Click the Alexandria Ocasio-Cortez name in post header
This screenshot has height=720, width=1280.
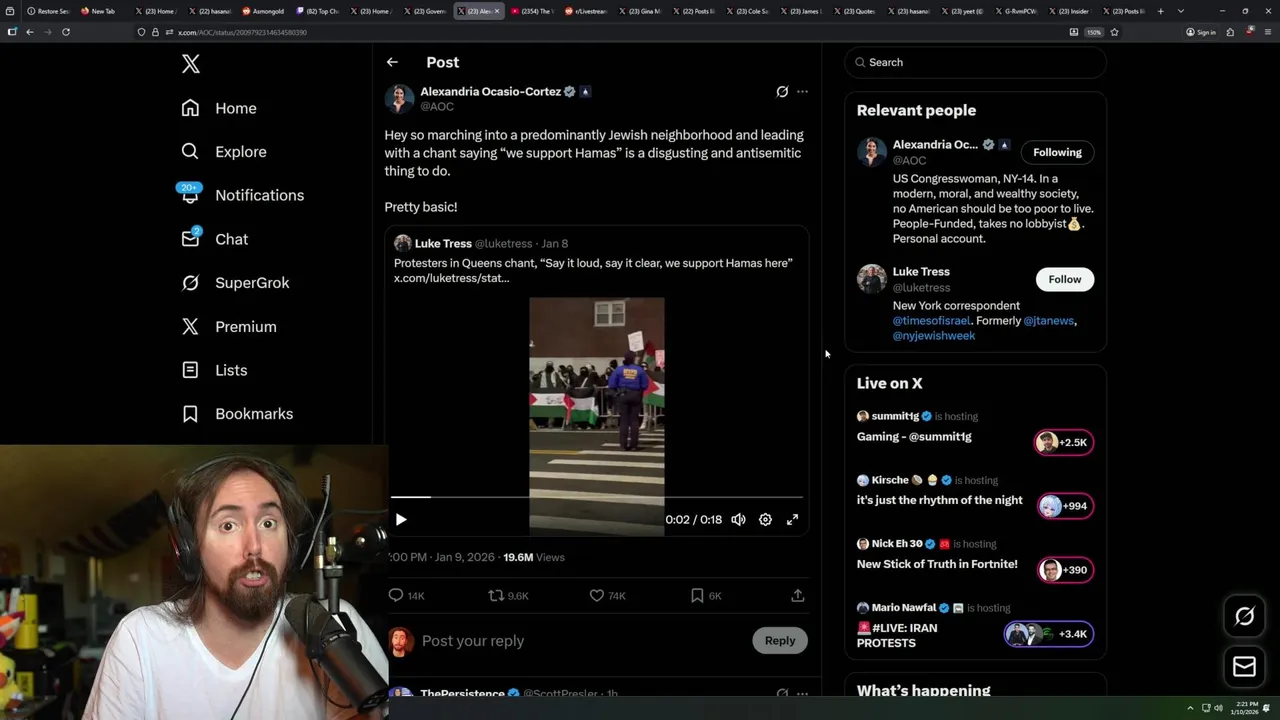pyautogui.click(x=490, y=91)
